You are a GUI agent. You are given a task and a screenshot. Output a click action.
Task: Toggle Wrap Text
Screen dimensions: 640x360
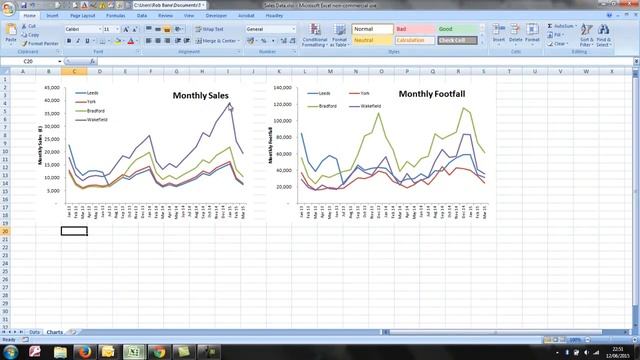click(x=209, y=29)
